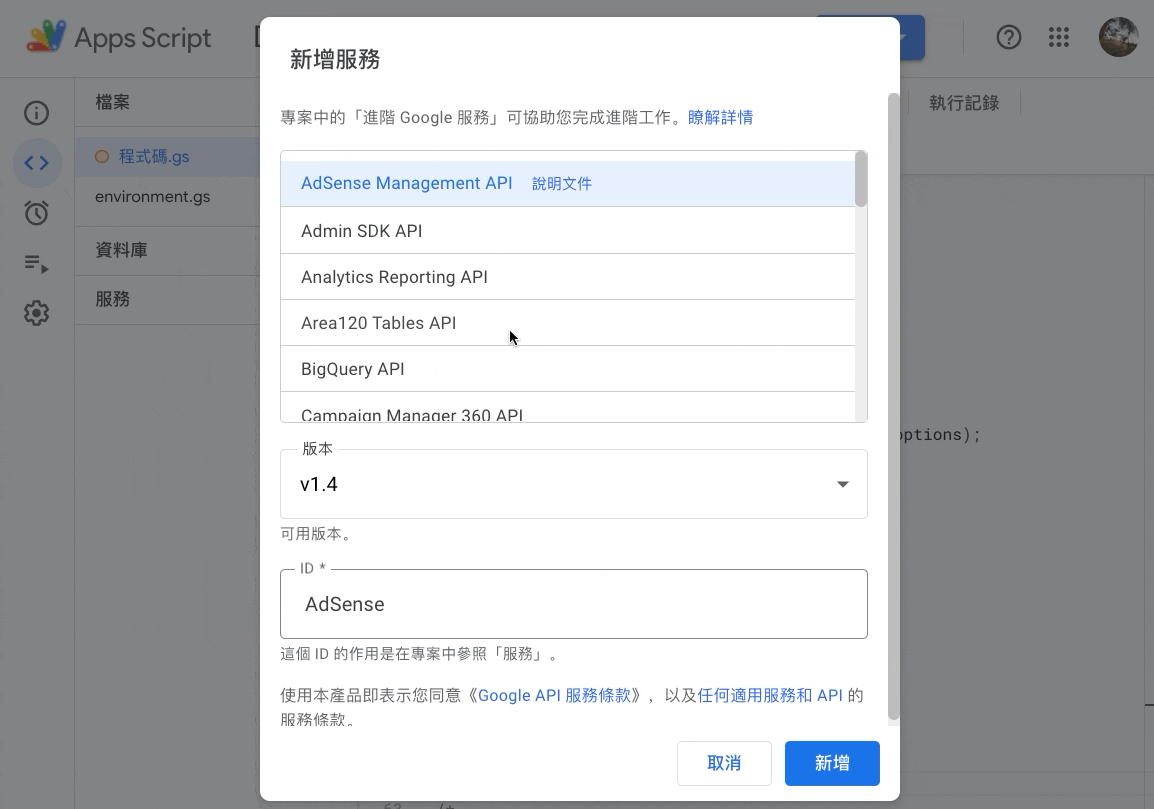Open the 瞭解詳情 learn more link
Image resolution: width=1154 pixels, height=809 pixels.
[x=721, y=118]
